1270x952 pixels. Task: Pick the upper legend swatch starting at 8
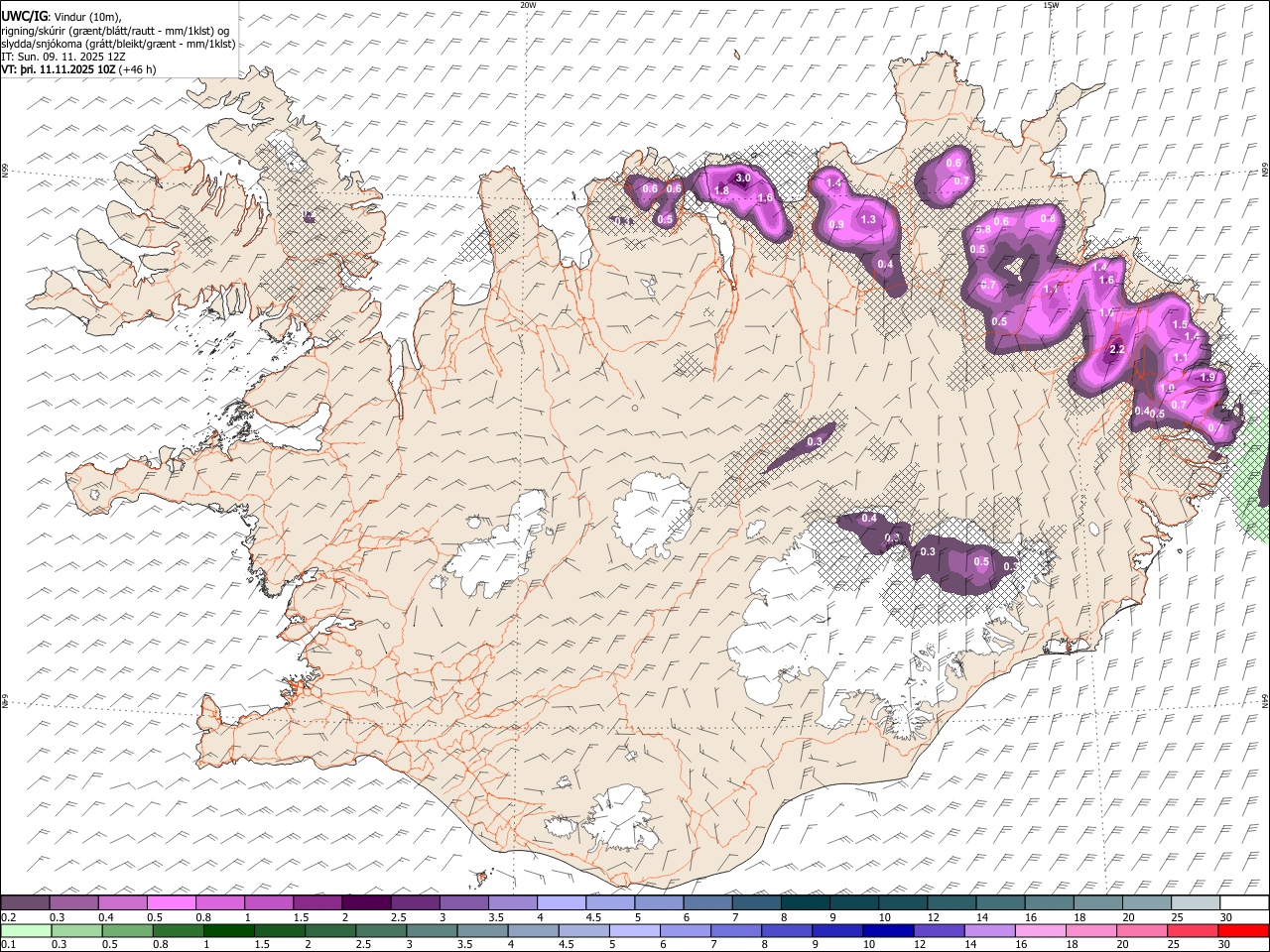[806, 903]
